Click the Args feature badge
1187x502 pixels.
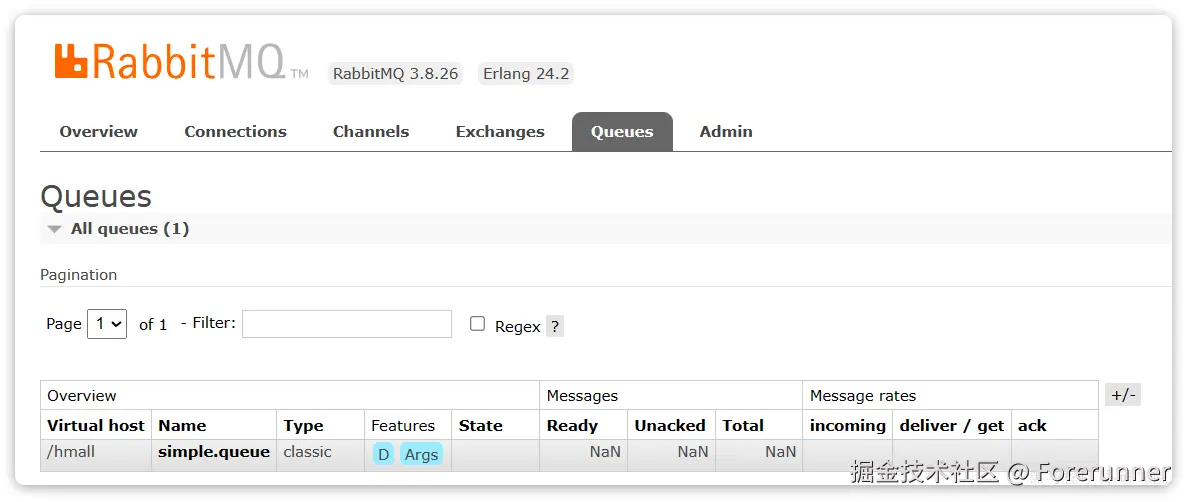pos(421,454)
